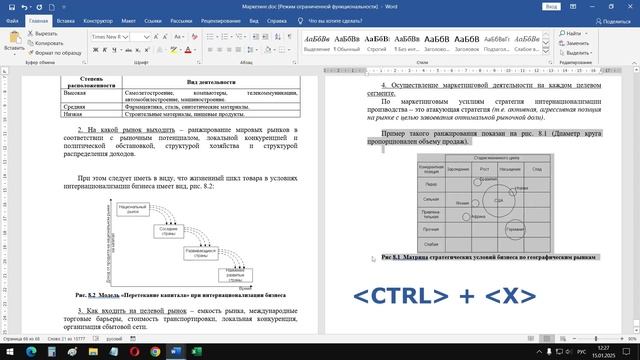Click Найти to search the document
Screen dimensions: 640x360
pyautogui.click(x=573, y=33)
